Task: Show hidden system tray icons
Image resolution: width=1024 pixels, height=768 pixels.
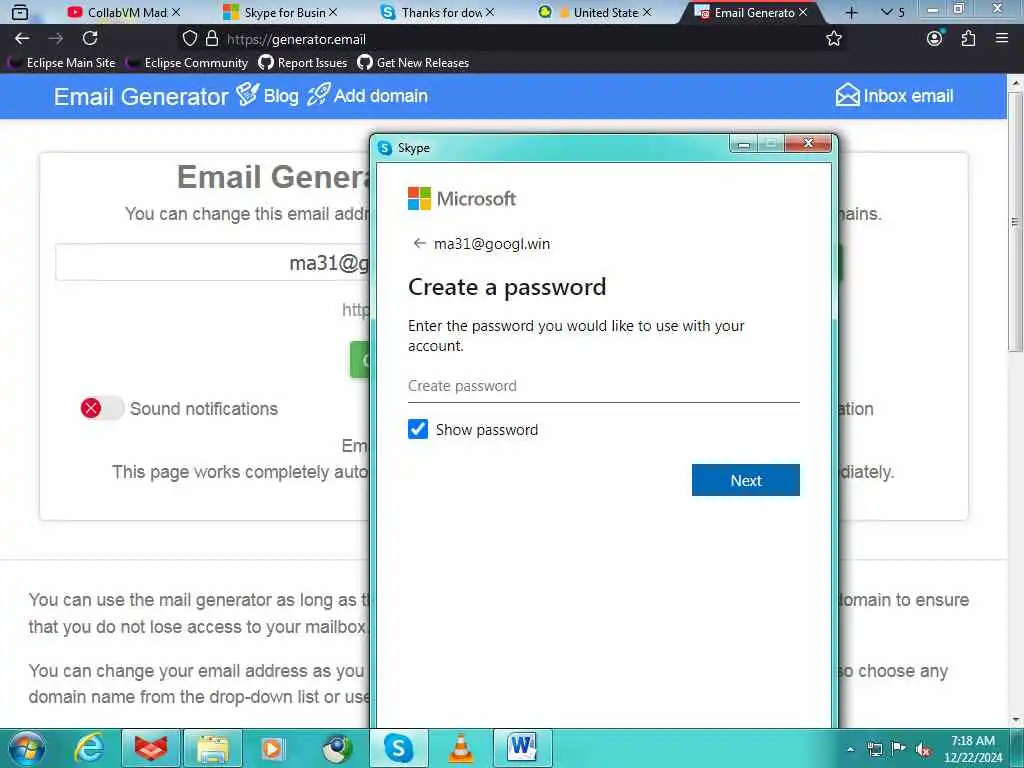Action: (x=850, y=749)
